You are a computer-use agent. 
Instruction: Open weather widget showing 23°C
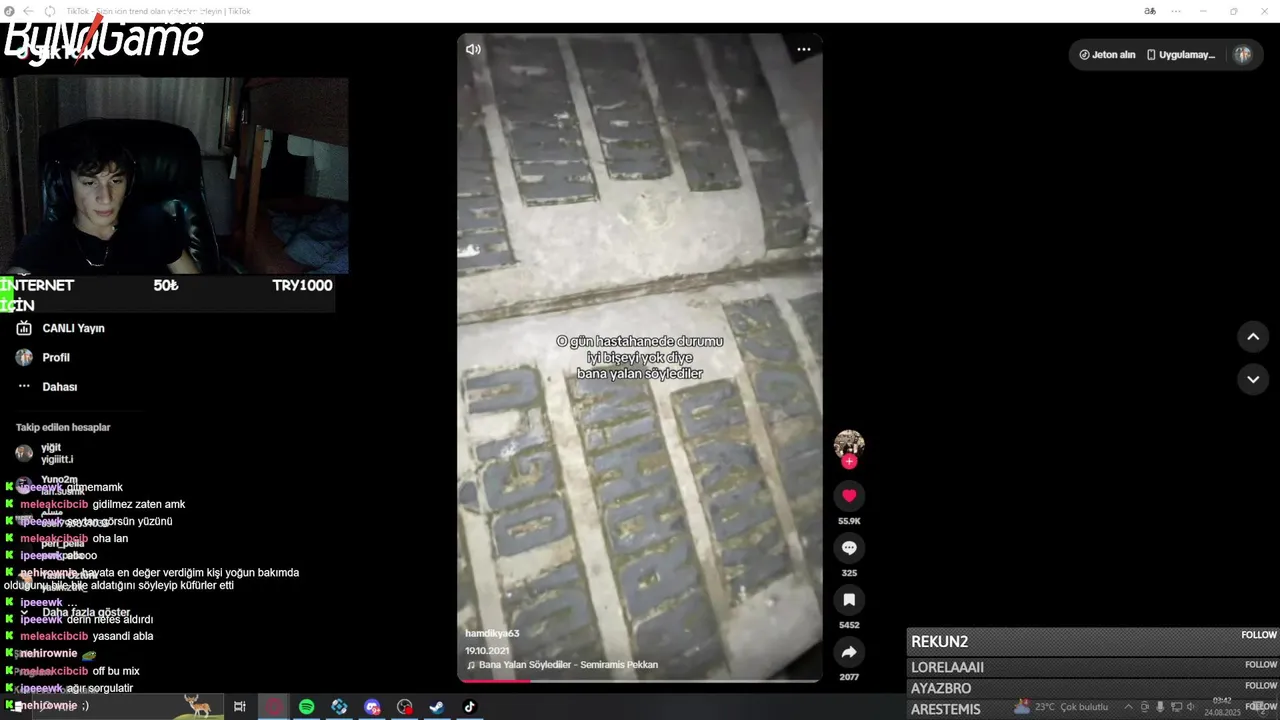(x=1061, y=707)
